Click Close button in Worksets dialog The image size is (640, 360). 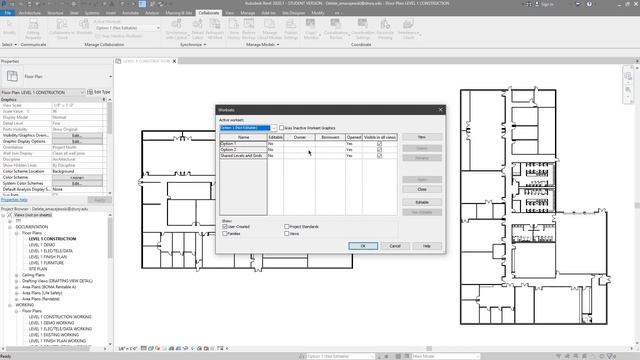click(422, 189)
